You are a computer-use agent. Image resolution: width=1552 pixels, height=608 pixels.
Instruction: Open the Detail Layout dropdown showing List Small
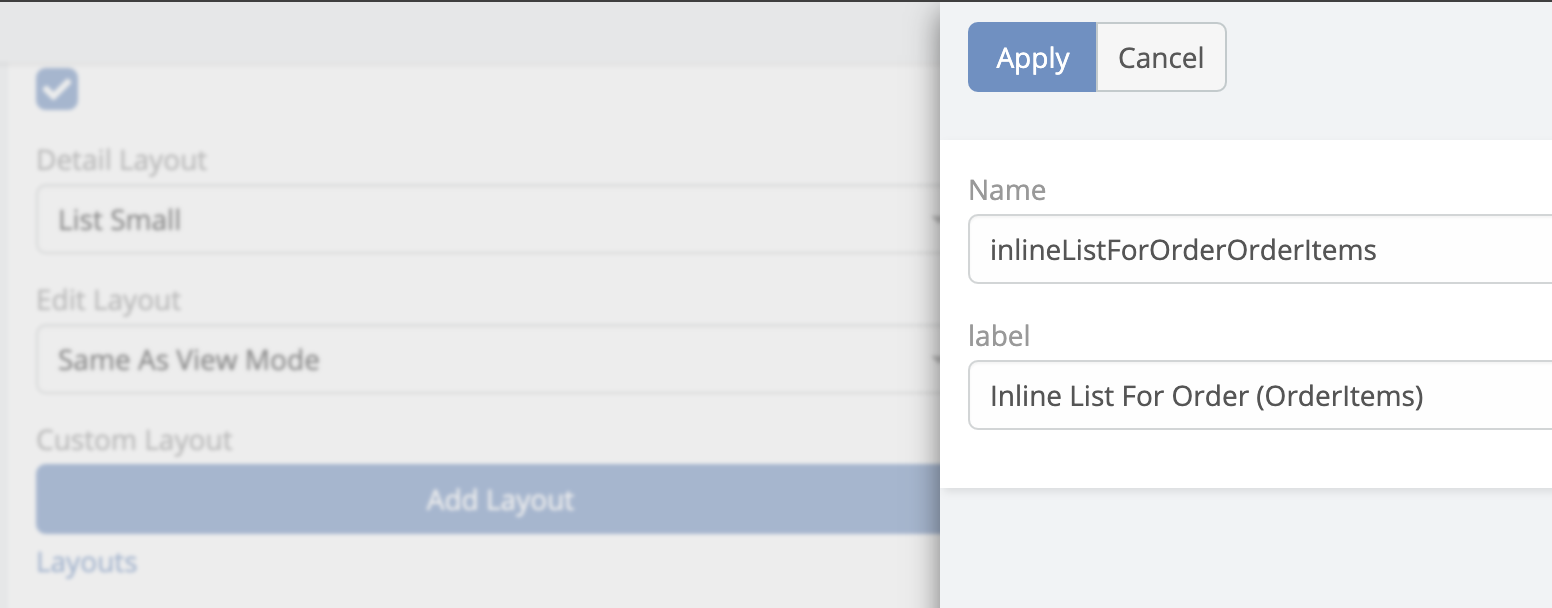pyautogui.click(x=480, y=219)
